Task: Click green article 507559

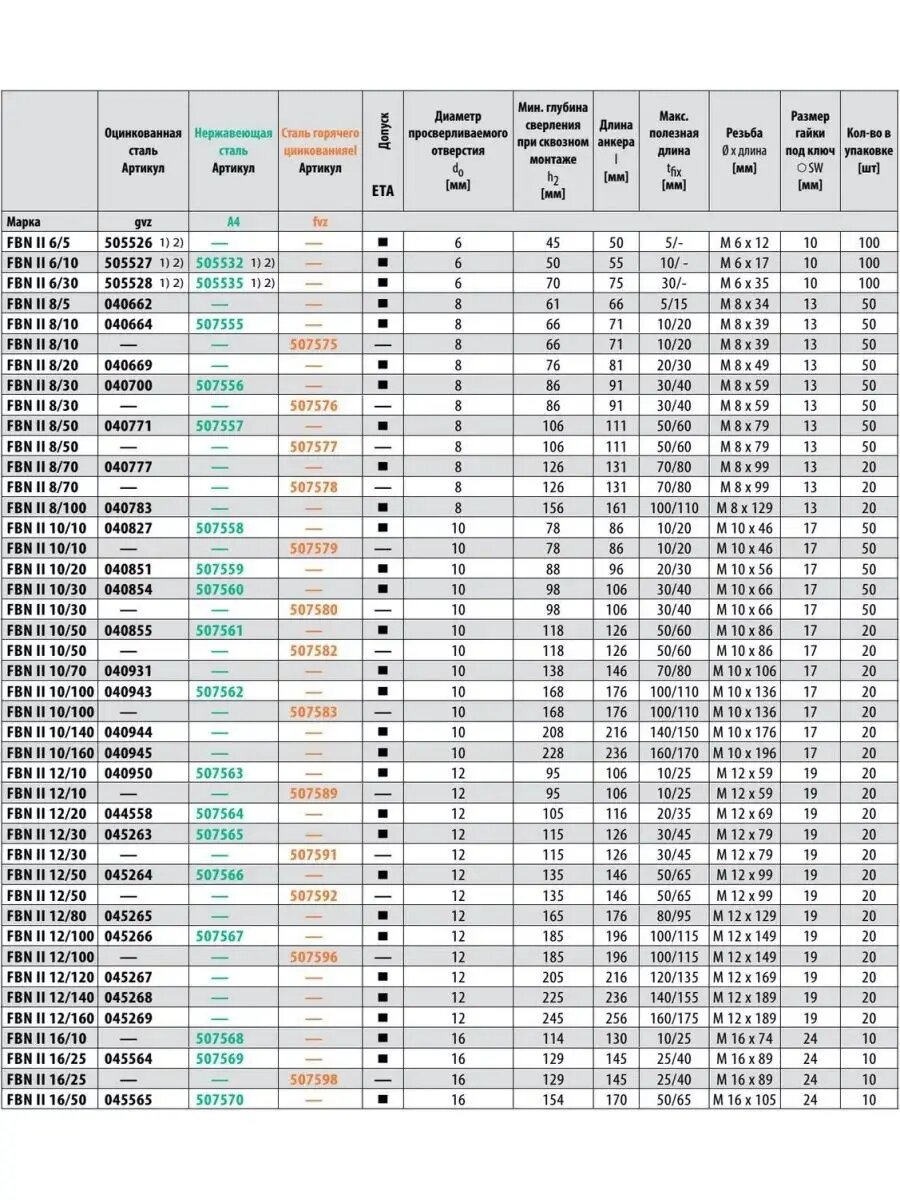Action: coord(220,569)
